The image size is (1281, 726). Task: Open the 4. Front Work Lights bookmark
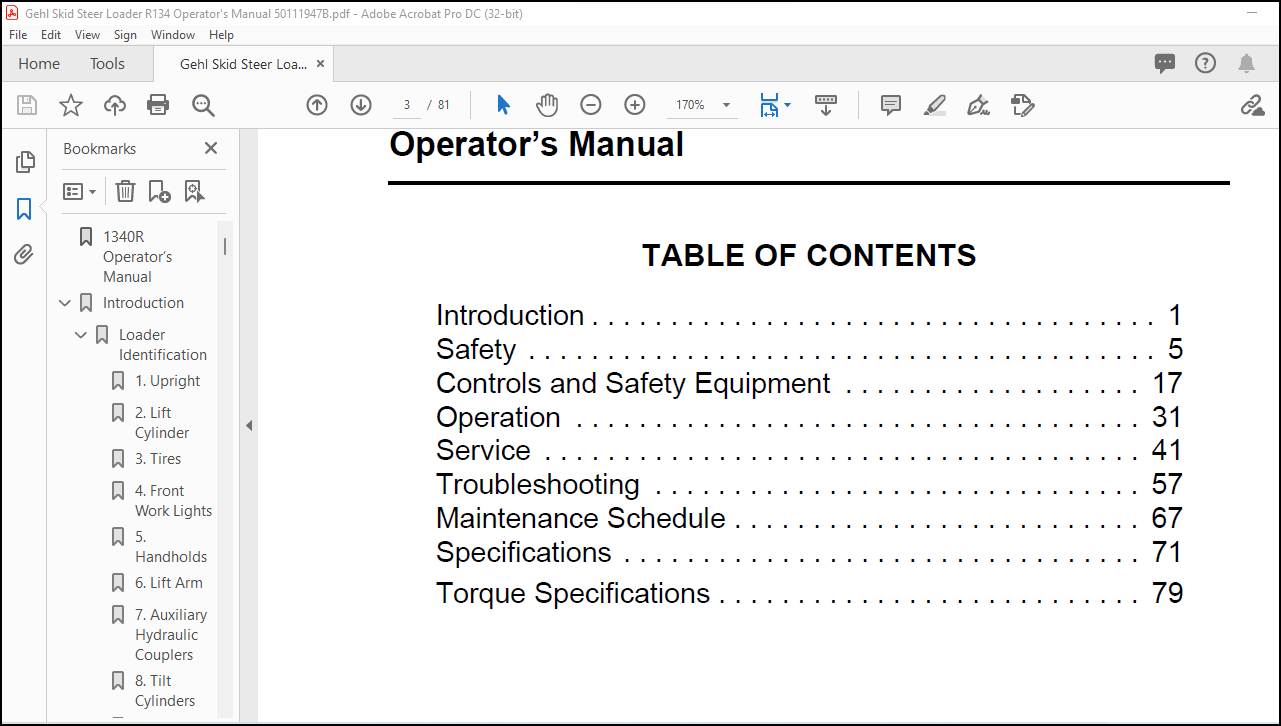pos(173,501)
